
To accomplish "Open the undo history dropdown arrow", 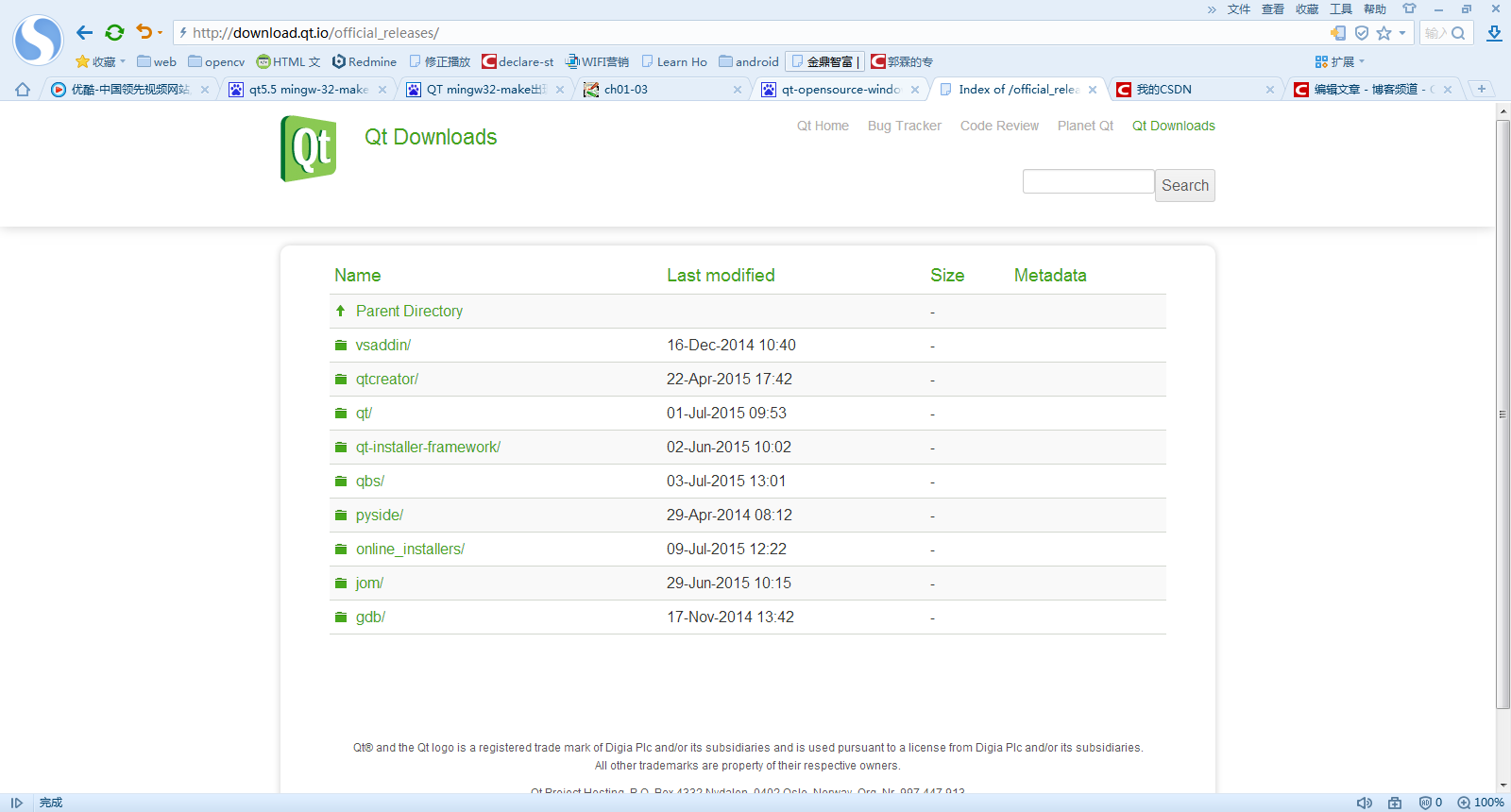I will click(160, 33).
